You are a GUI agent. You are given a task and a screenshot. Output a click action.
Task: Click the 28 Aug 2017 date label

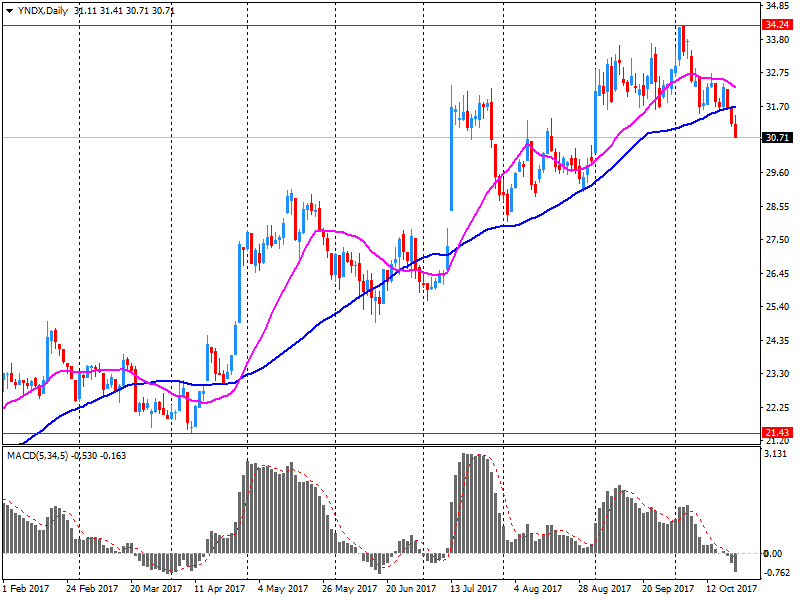(604, 589)
